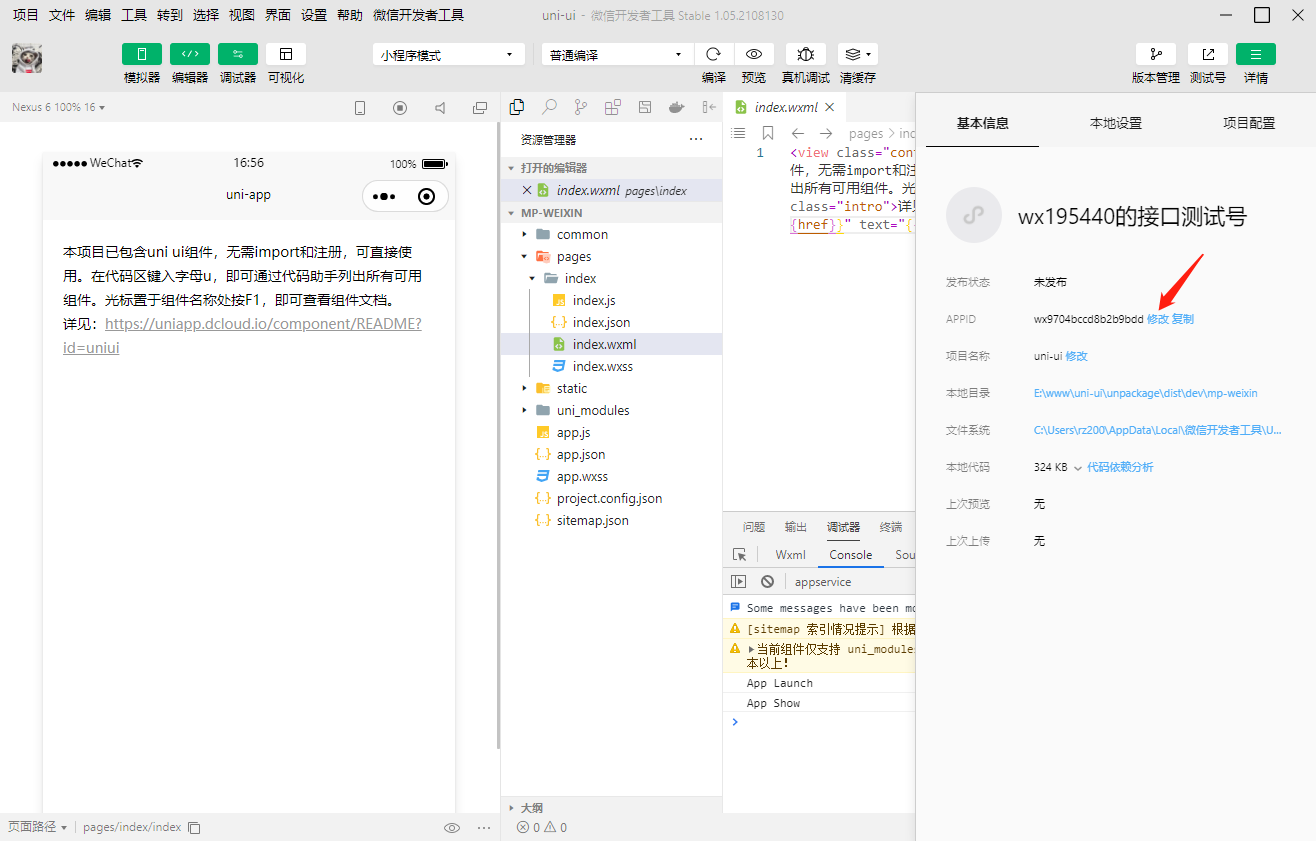Click the compile refresh icon

(x=714, y=54)
